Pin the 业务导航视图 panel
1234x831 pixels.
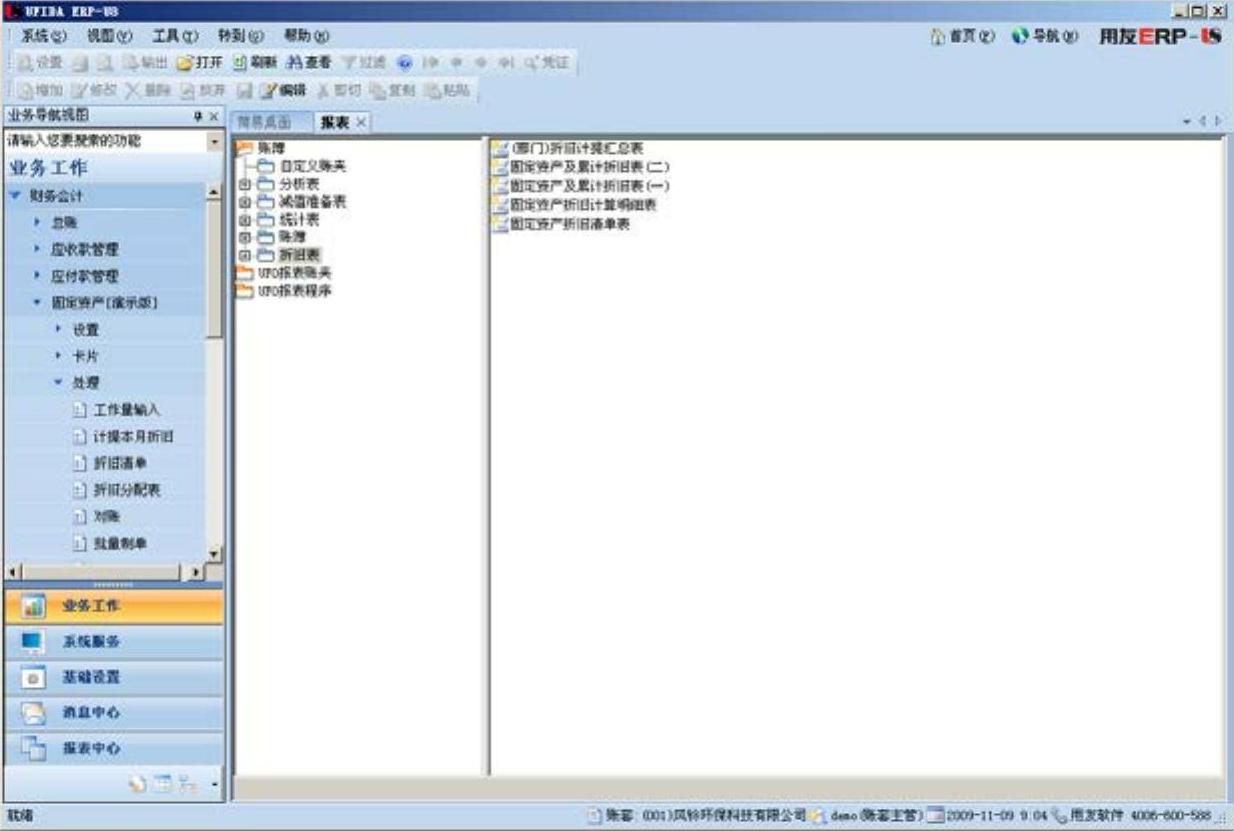(x=198, y=117)
